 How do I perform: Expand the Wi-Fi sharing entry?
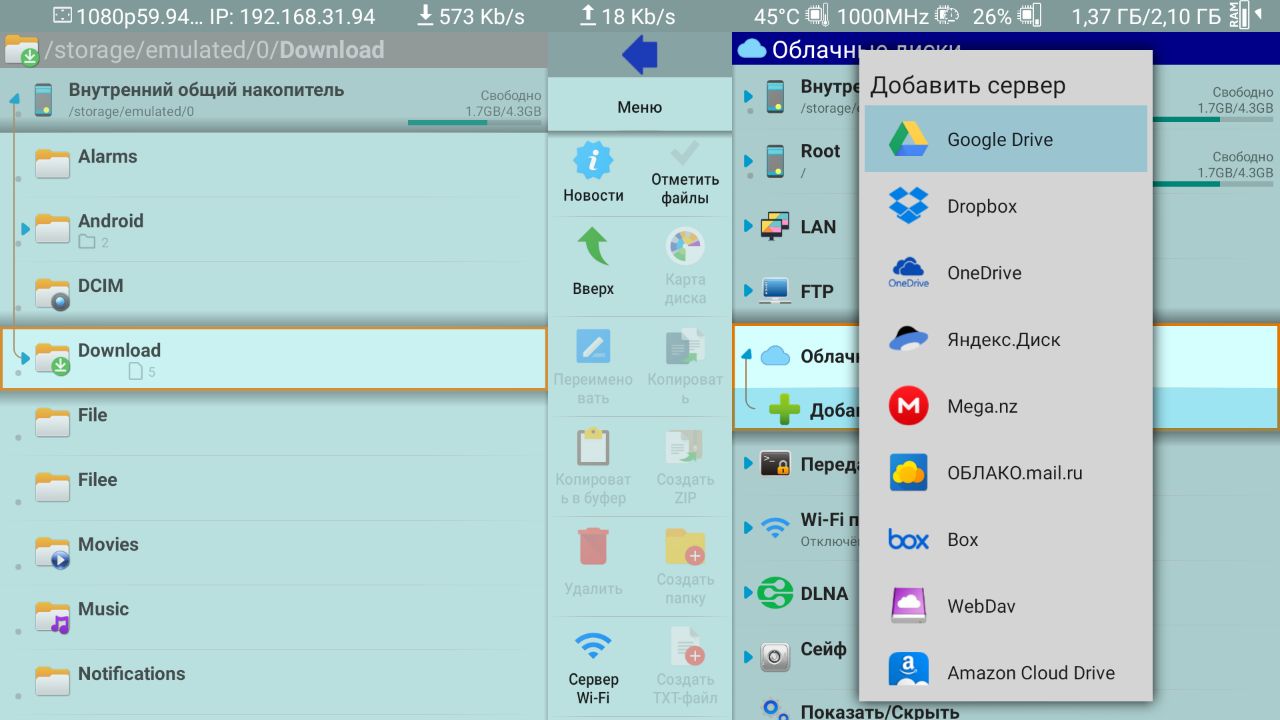(x=748, y=528)
